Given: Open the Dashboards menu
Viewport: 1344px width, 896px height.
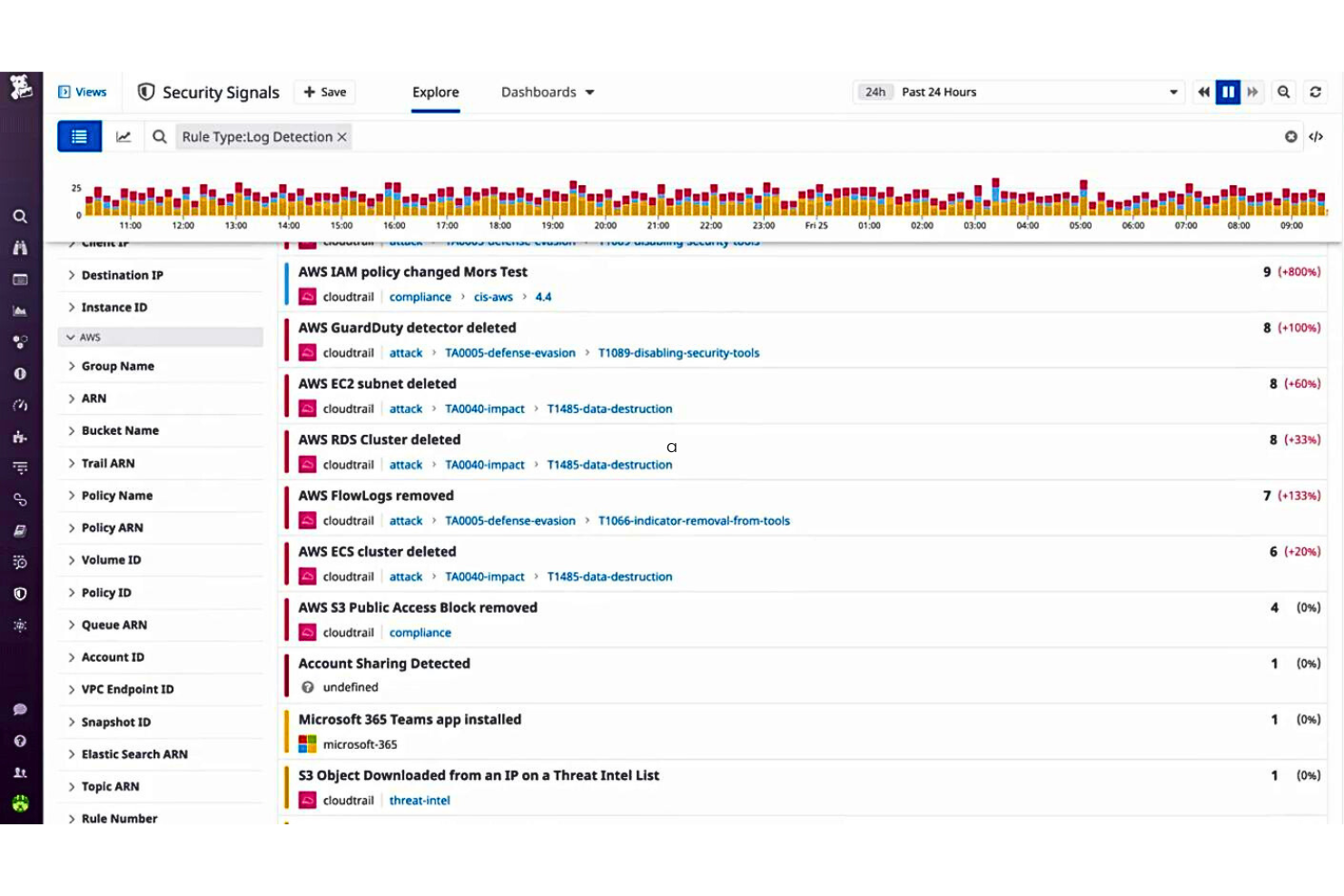Looking at the screenshot, I should pyautogui.click(x=546, y=92).
